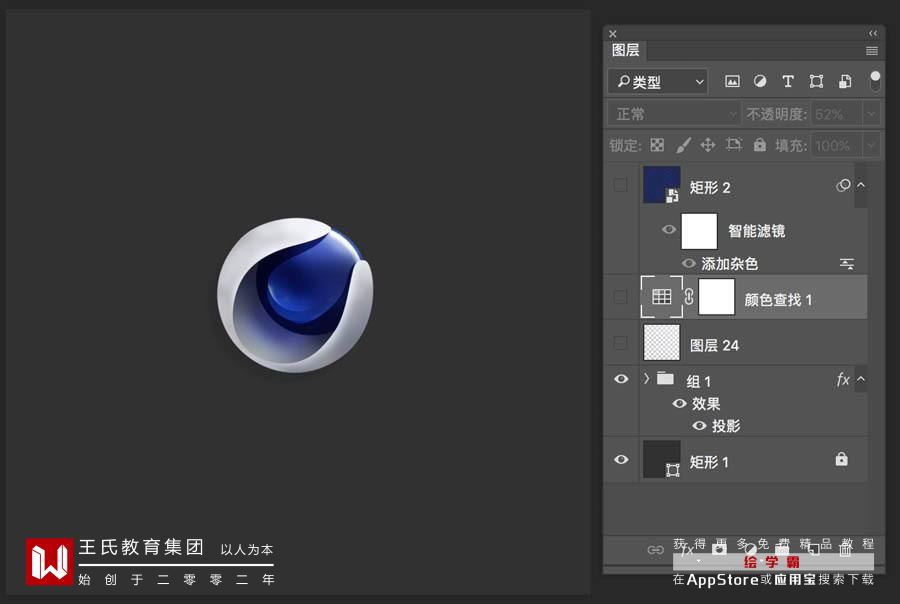Switch to the 图层 panel tab
This screenshot has width=900, height=604.
click(625, 50)
